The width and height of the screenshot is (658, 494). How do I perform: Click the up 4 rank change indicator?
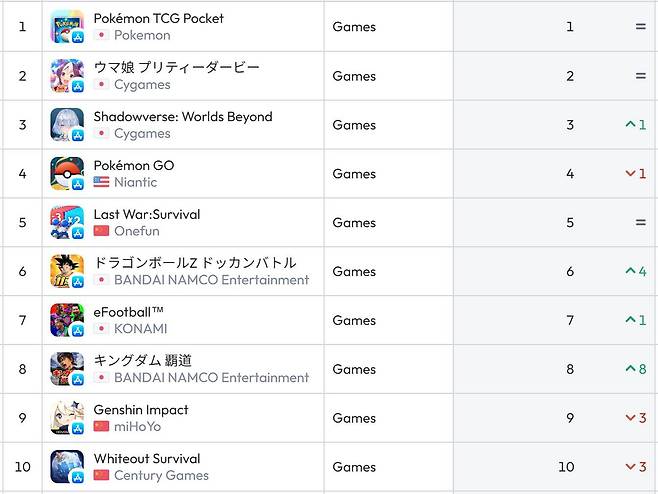635,272
